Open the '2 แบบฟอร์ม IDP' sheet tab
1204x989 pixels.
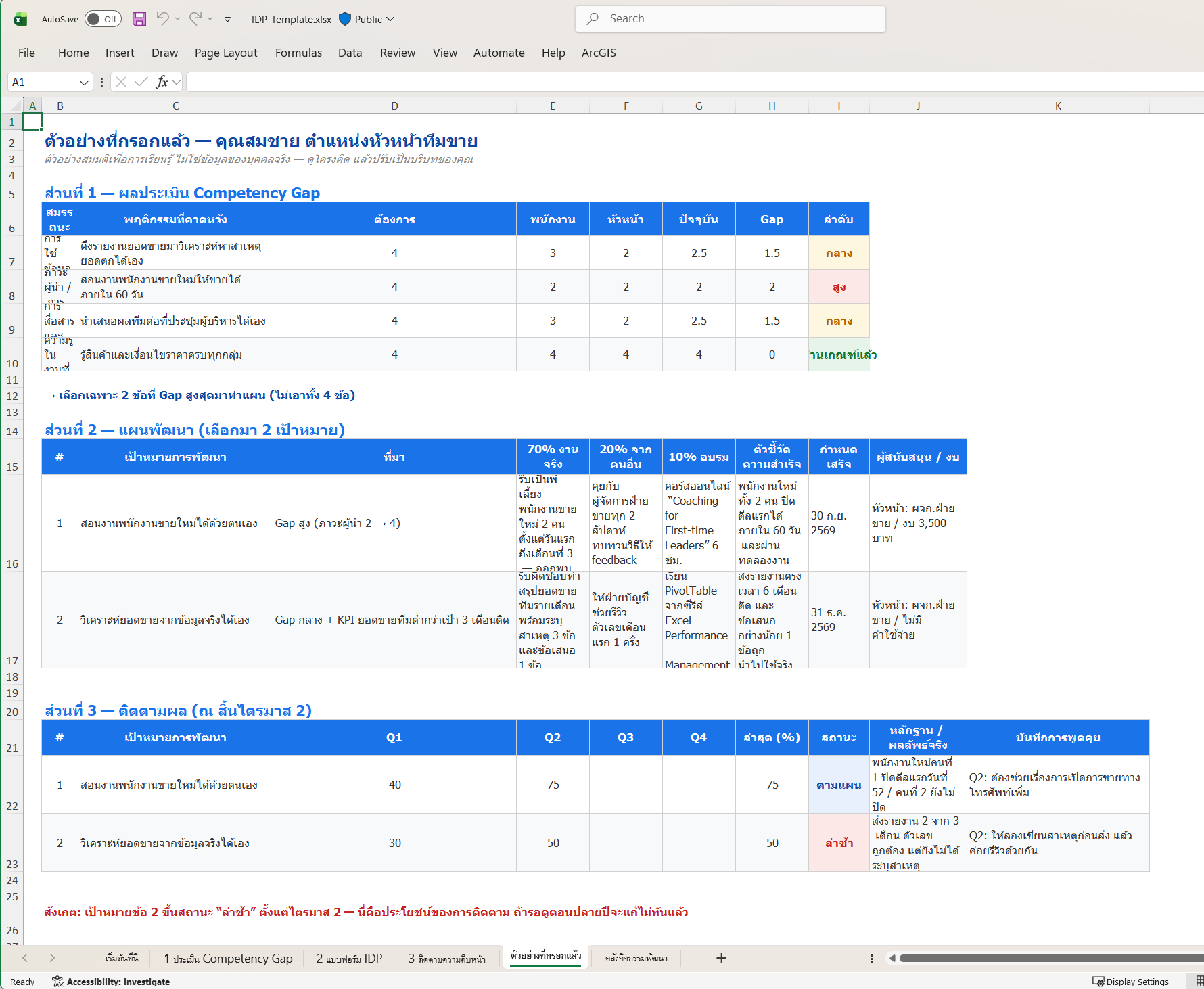pos(350,958)
